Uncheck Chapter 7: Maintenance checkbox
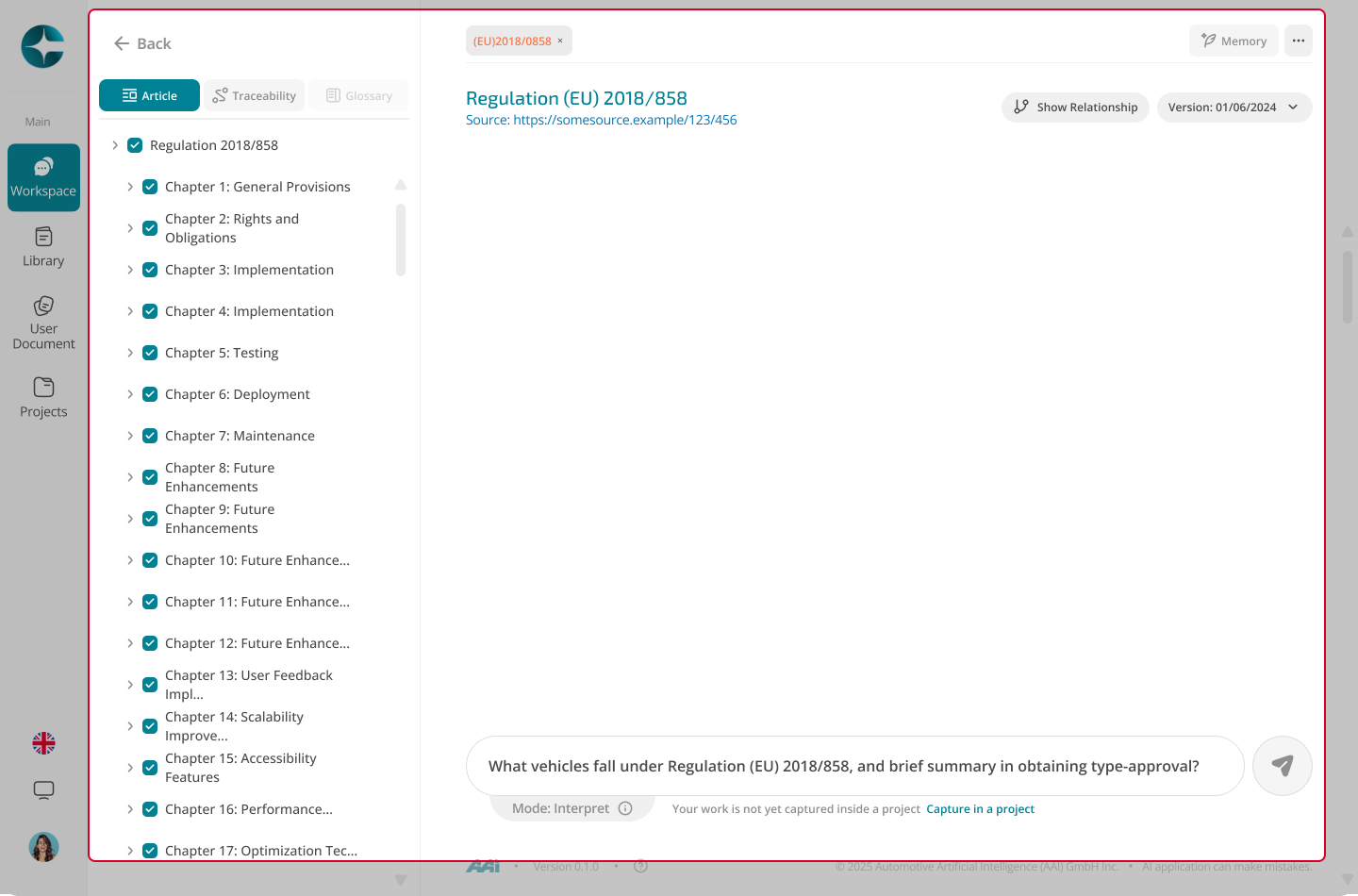Screen dimensions: 1358x896 tap(150, 436)
